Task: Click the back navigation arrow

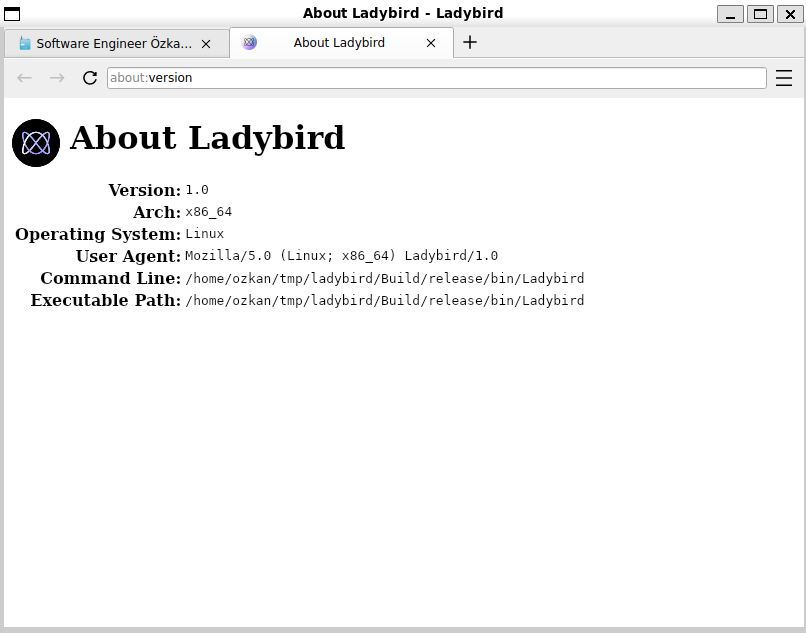Action: coord(24,78)
